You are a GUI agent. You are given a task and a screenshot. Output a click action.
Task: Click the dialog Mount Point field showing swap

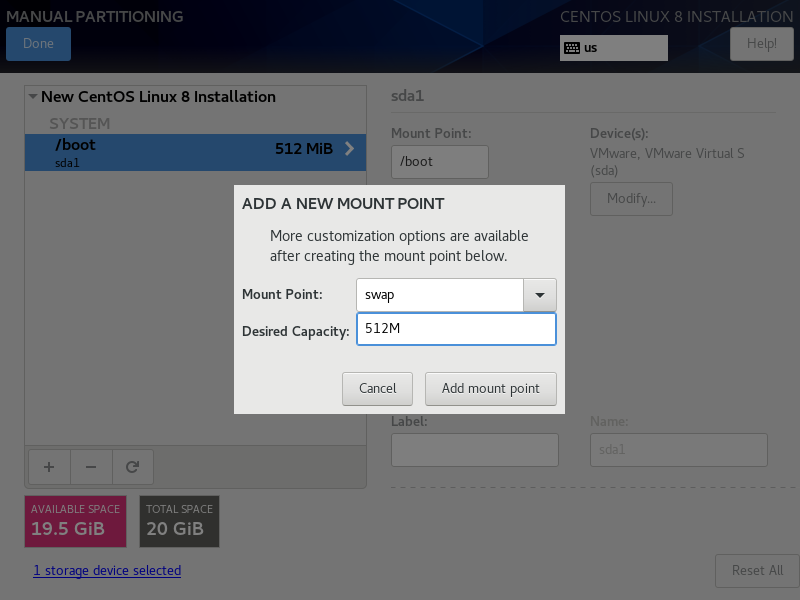440,295
